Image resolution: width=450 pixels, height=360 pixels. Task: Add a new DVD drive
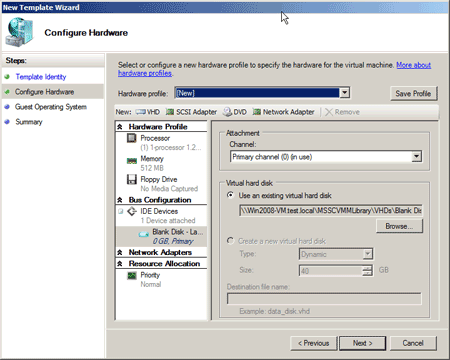(x=235, y=112)
